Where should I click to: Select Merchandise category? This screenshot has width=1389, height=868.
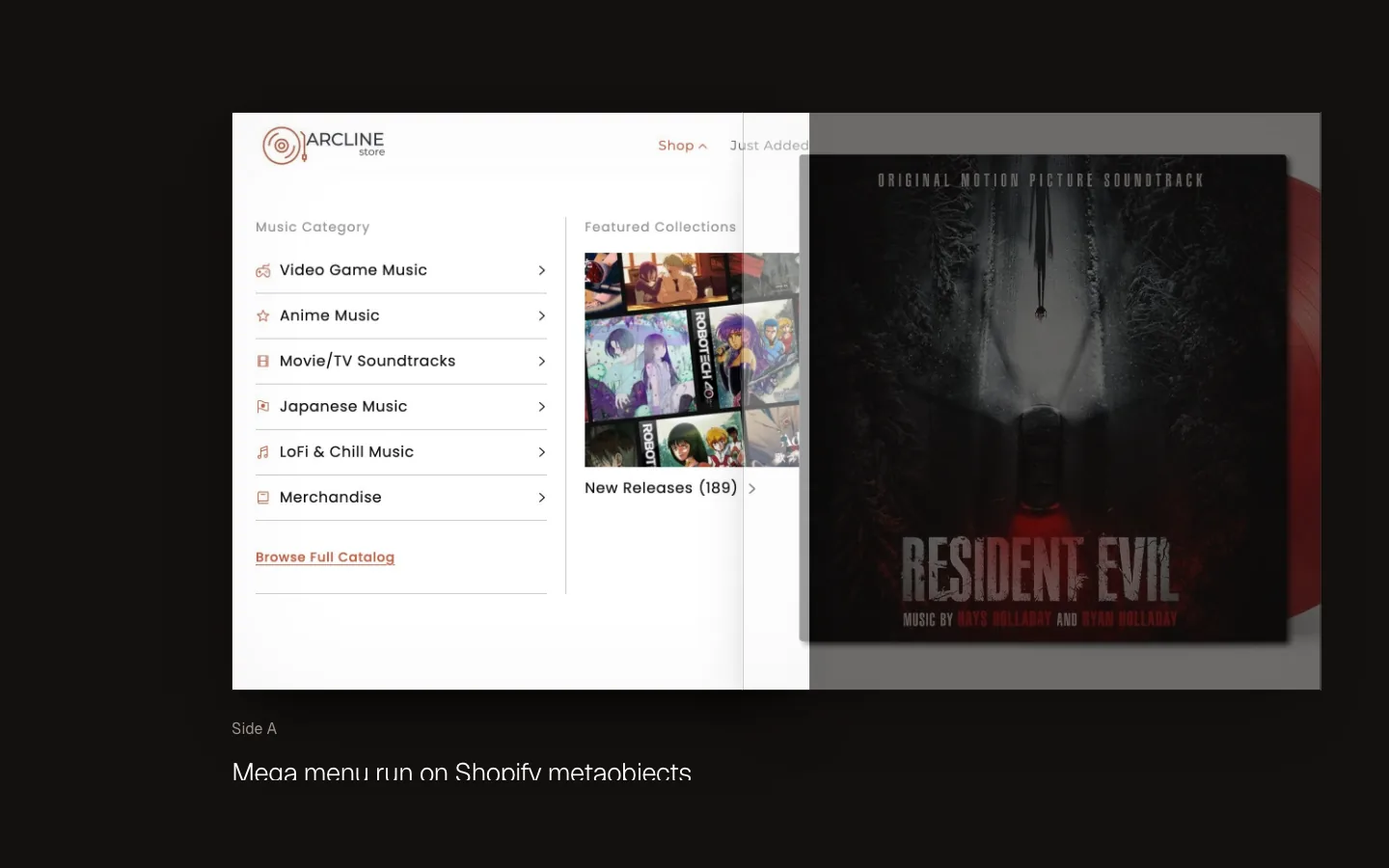coord(401,498)
